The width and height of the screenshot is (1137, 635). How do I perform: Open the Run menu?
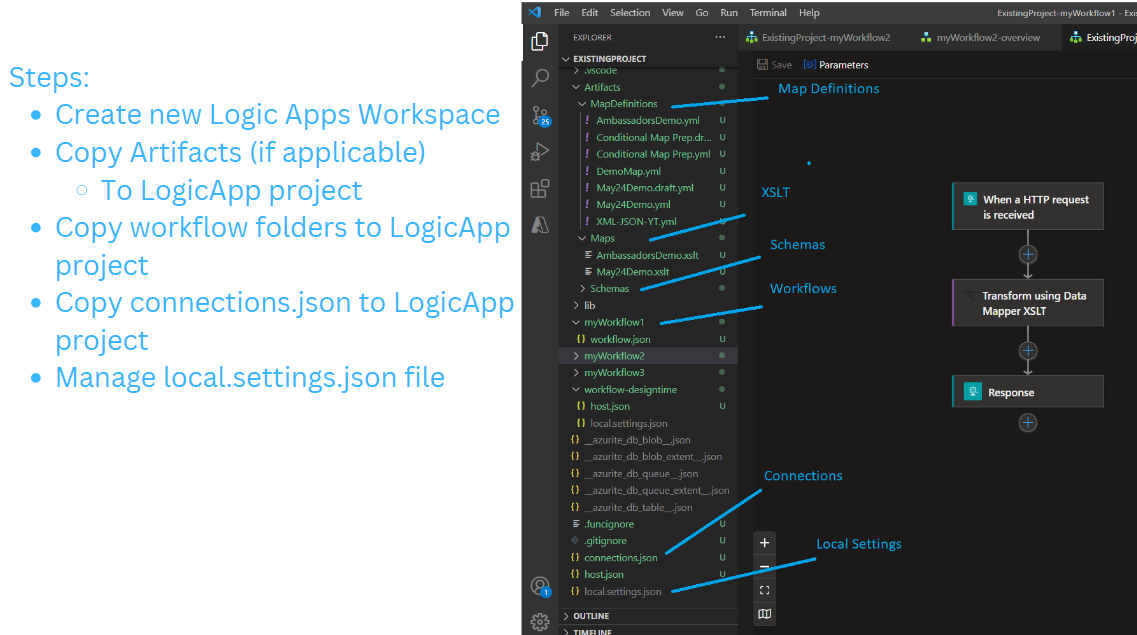click(729, 12)
